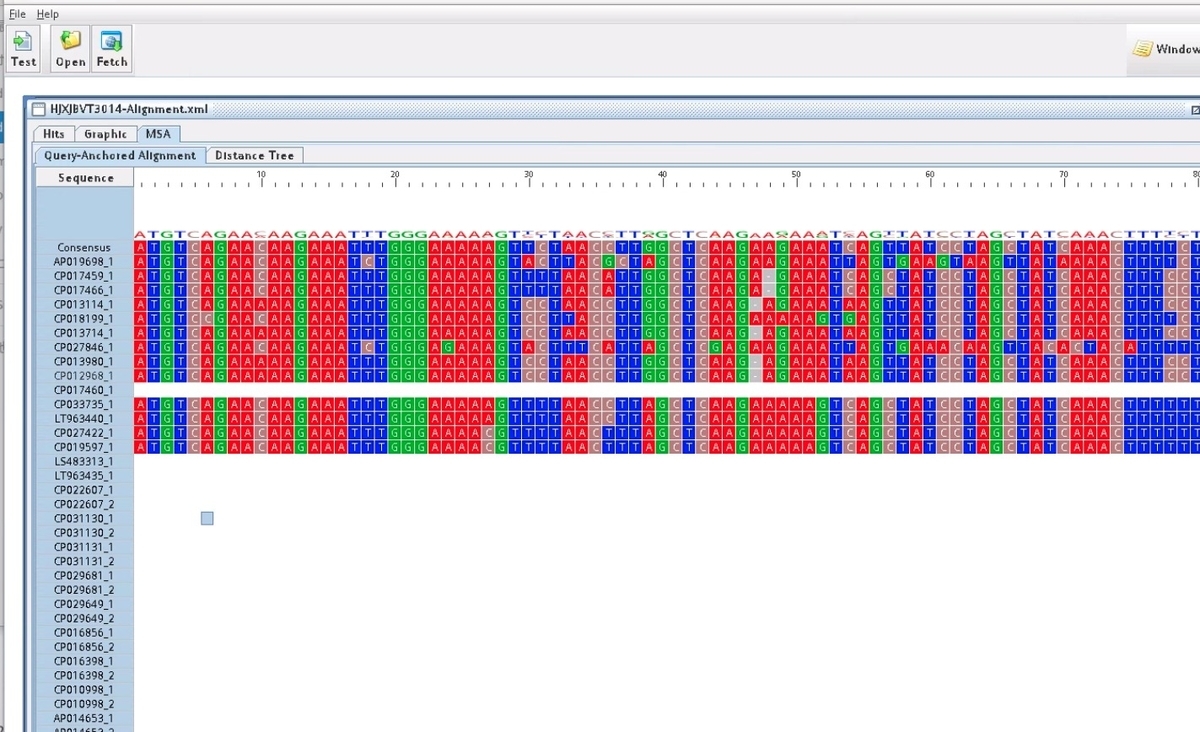Screen dimensions: 1200x732
Task: Select sequence LT963435_1
Action: point(84,475)
